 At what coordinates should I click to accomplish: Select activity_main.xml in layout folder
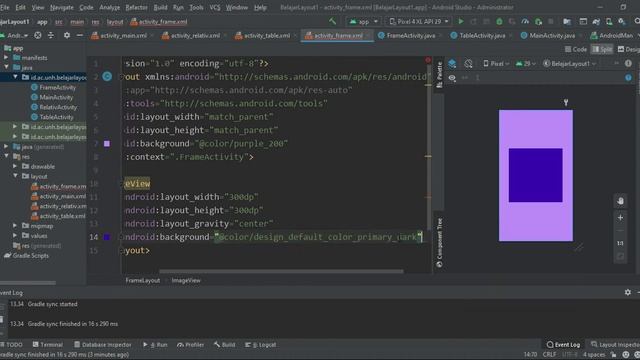(62, 196)
